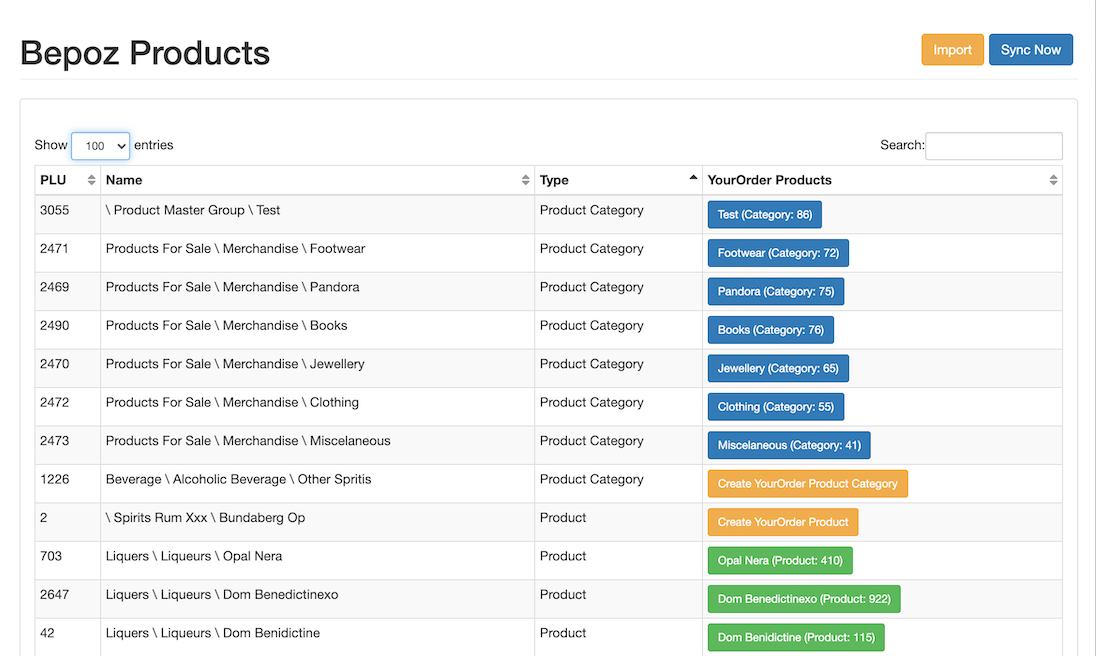Image resolution: width=1096 pixels, height=656 pixels.
Task: Select PLU cell 2490
Action: (55, 326)
